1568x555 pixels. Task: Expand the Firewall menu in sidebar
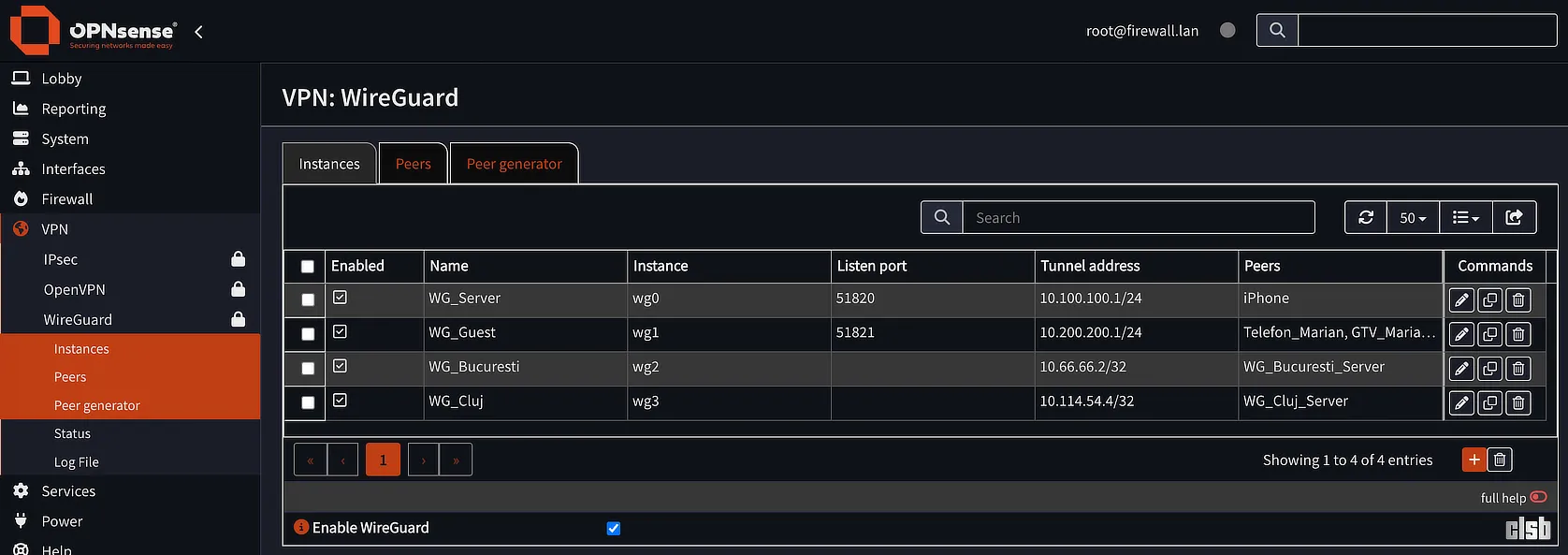click(67, 199)
